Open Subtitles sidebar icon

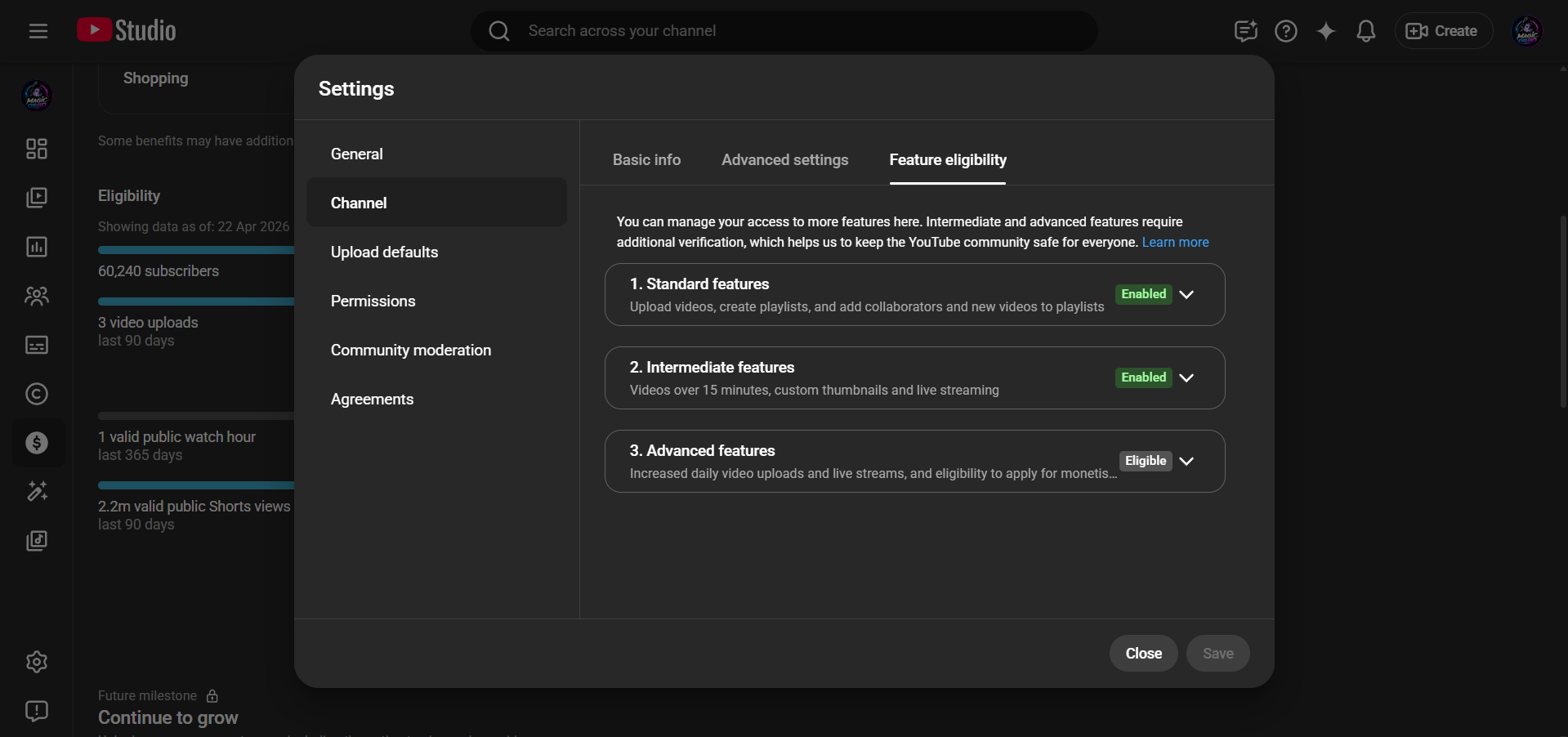[37, 345]
